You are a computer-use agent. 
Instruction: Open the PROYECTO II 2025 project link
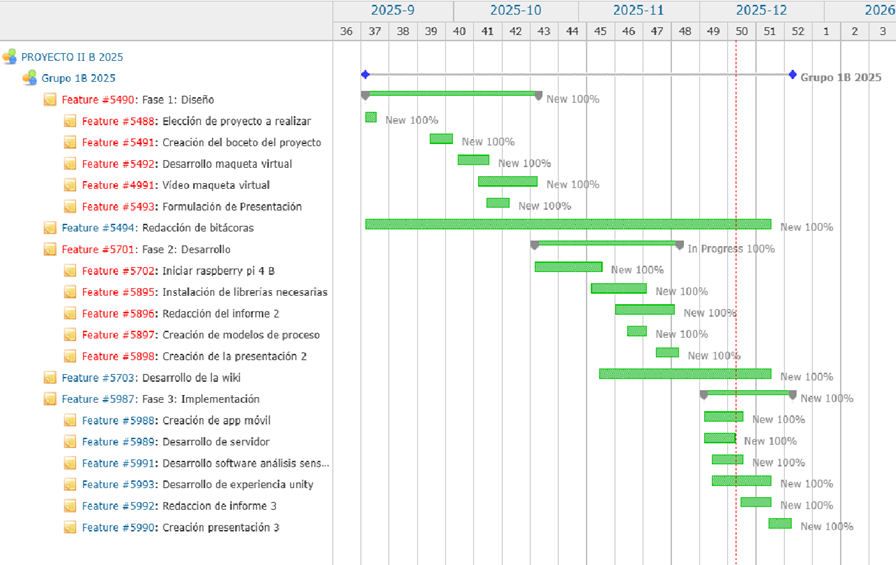[72, 57]
